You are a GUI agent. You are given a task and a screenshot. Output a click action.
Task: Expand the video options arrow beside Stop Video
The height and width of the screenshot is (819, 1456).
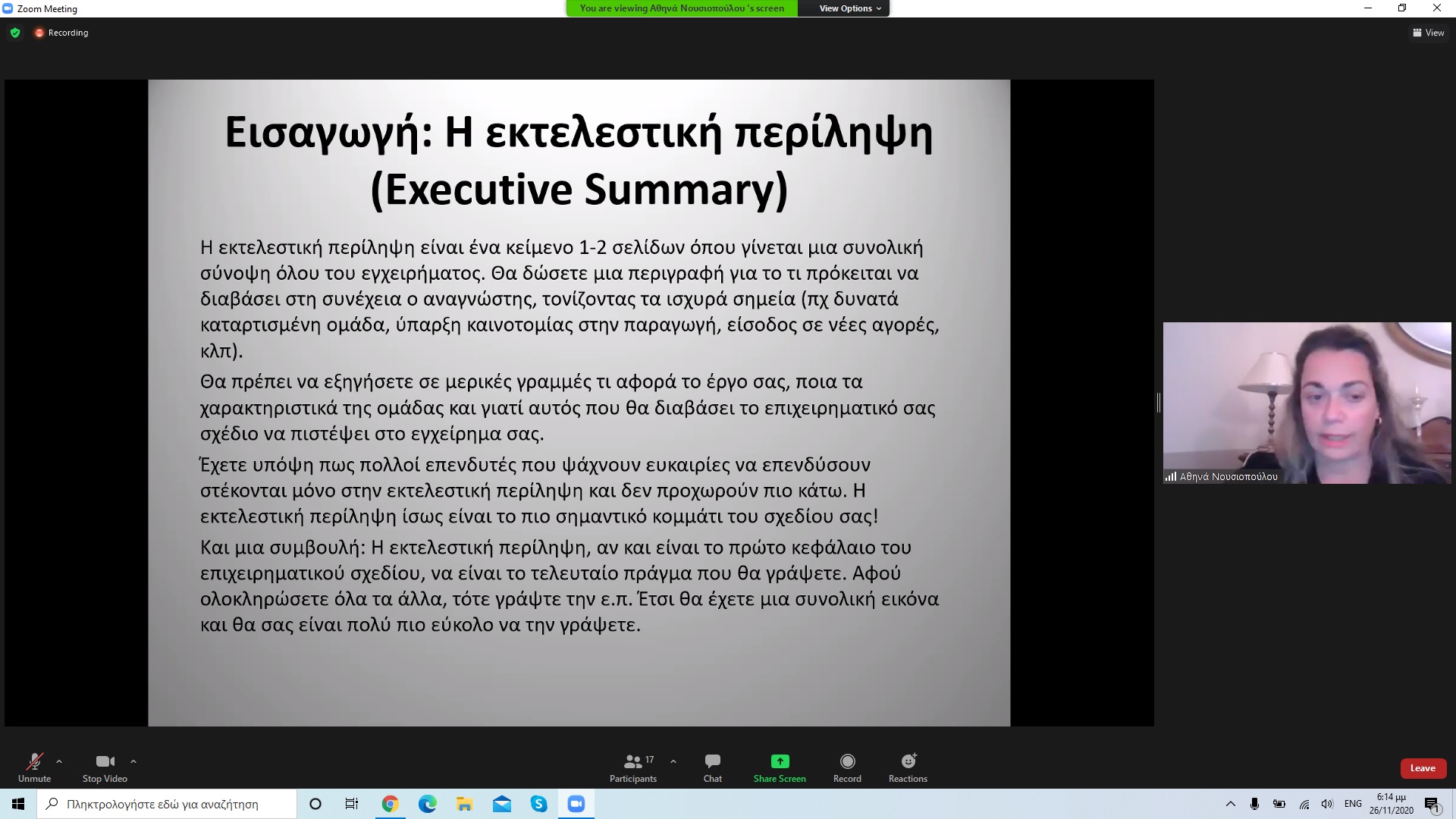pos(133,761)
